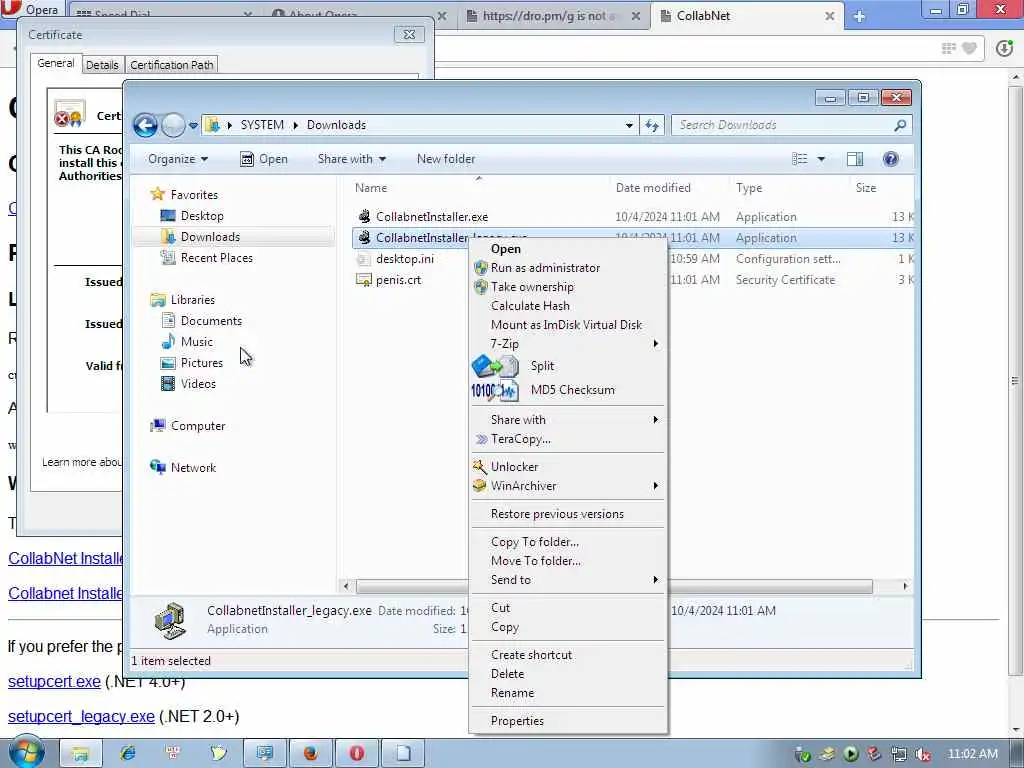
Task: Toggle the preview pane icon
Action: (x=855, y=159)
